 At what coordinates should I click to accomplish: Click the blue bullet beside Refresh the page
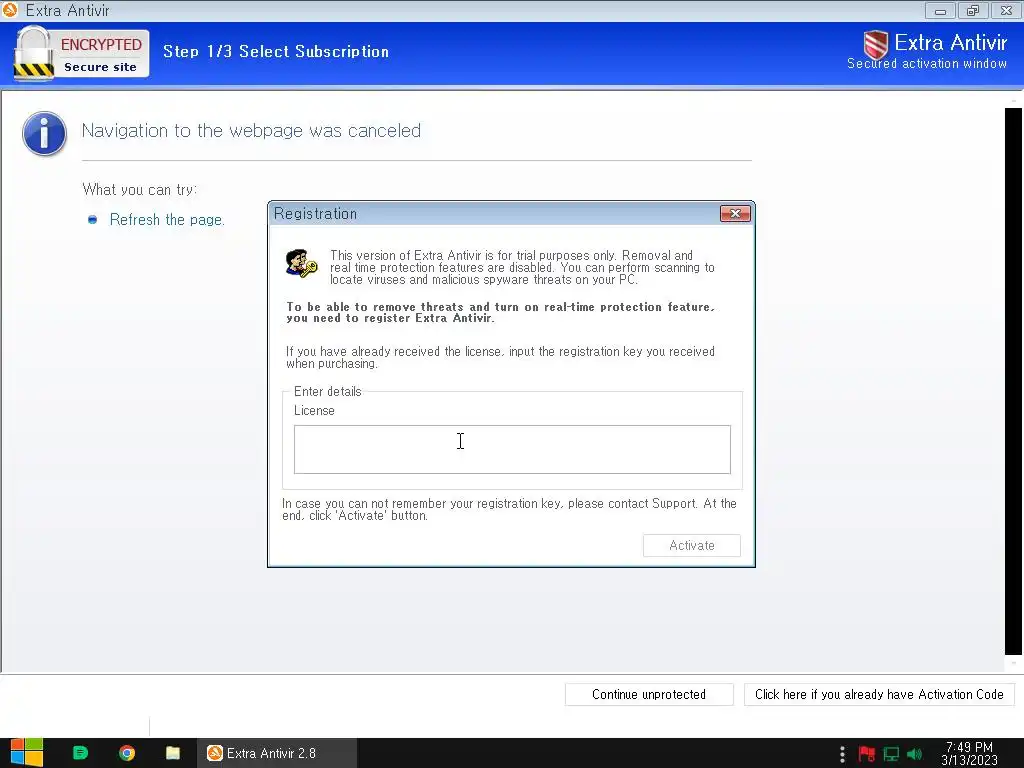click(93, 219)
